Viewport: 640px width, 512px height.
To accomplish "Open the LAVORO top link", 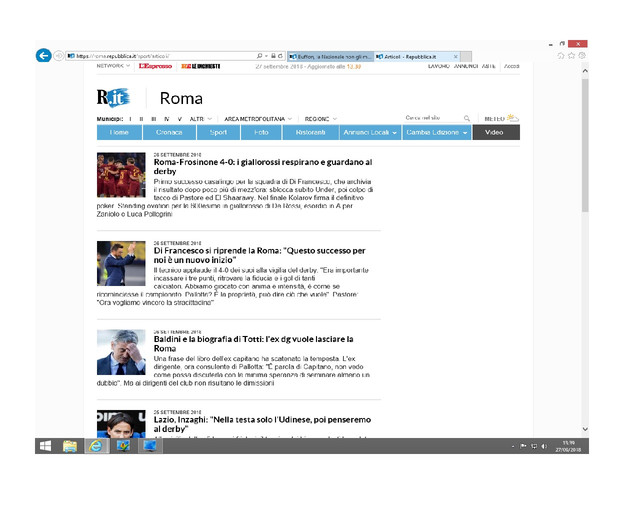I will pyautogui.click(x=438, y=66).
